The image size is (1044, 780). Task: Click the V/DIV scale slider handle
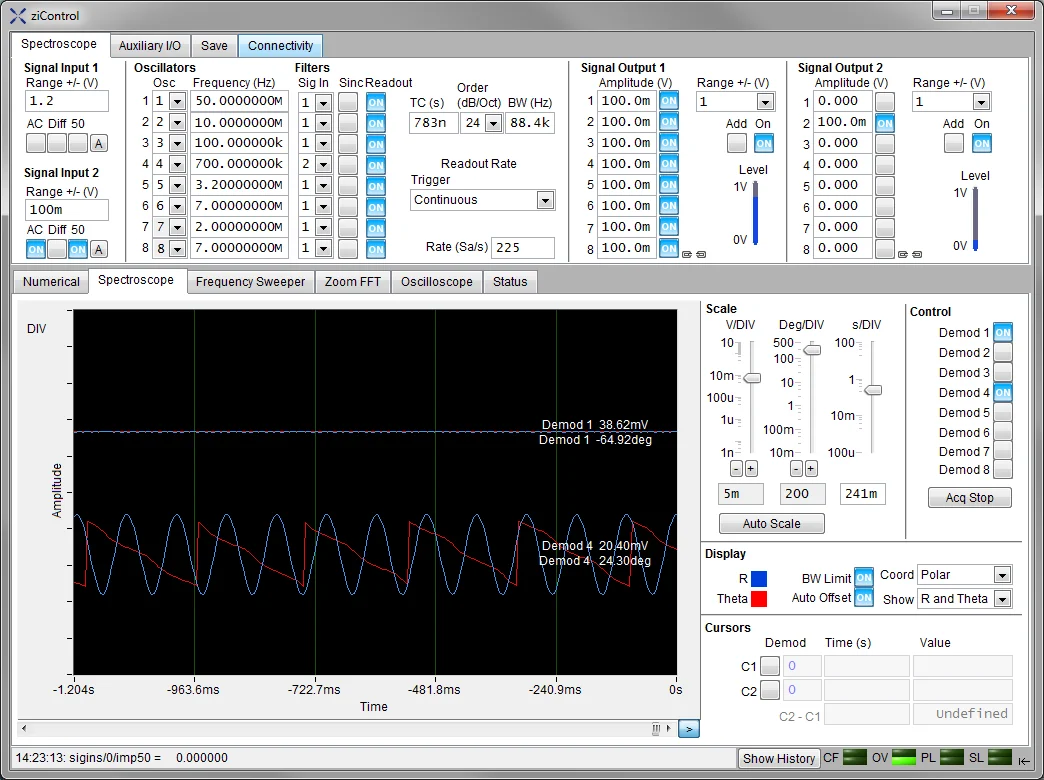tap(752, 378)
